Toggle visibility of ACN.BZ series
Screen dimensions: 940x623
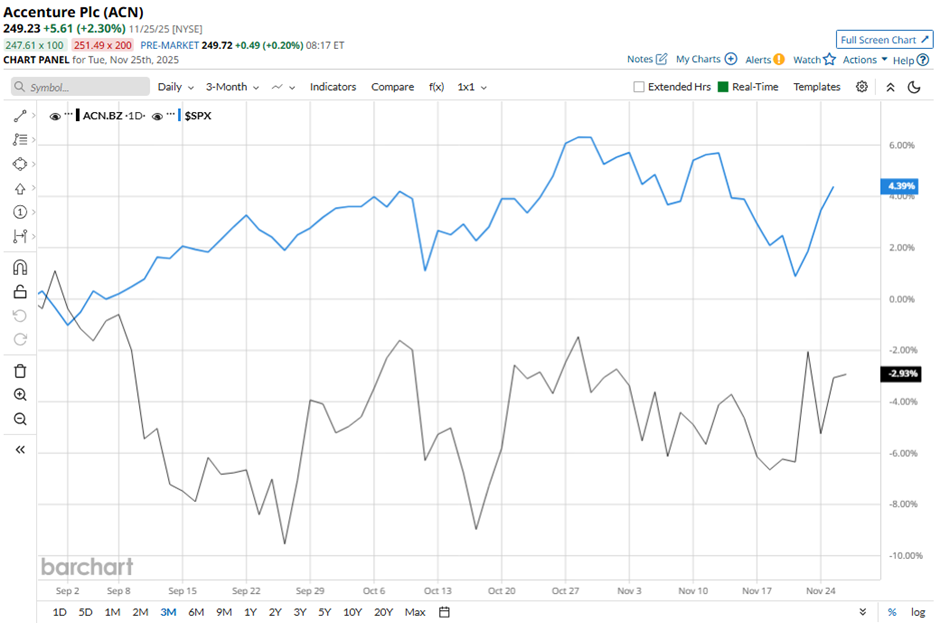pyautogui.click(x=55, y=116)
